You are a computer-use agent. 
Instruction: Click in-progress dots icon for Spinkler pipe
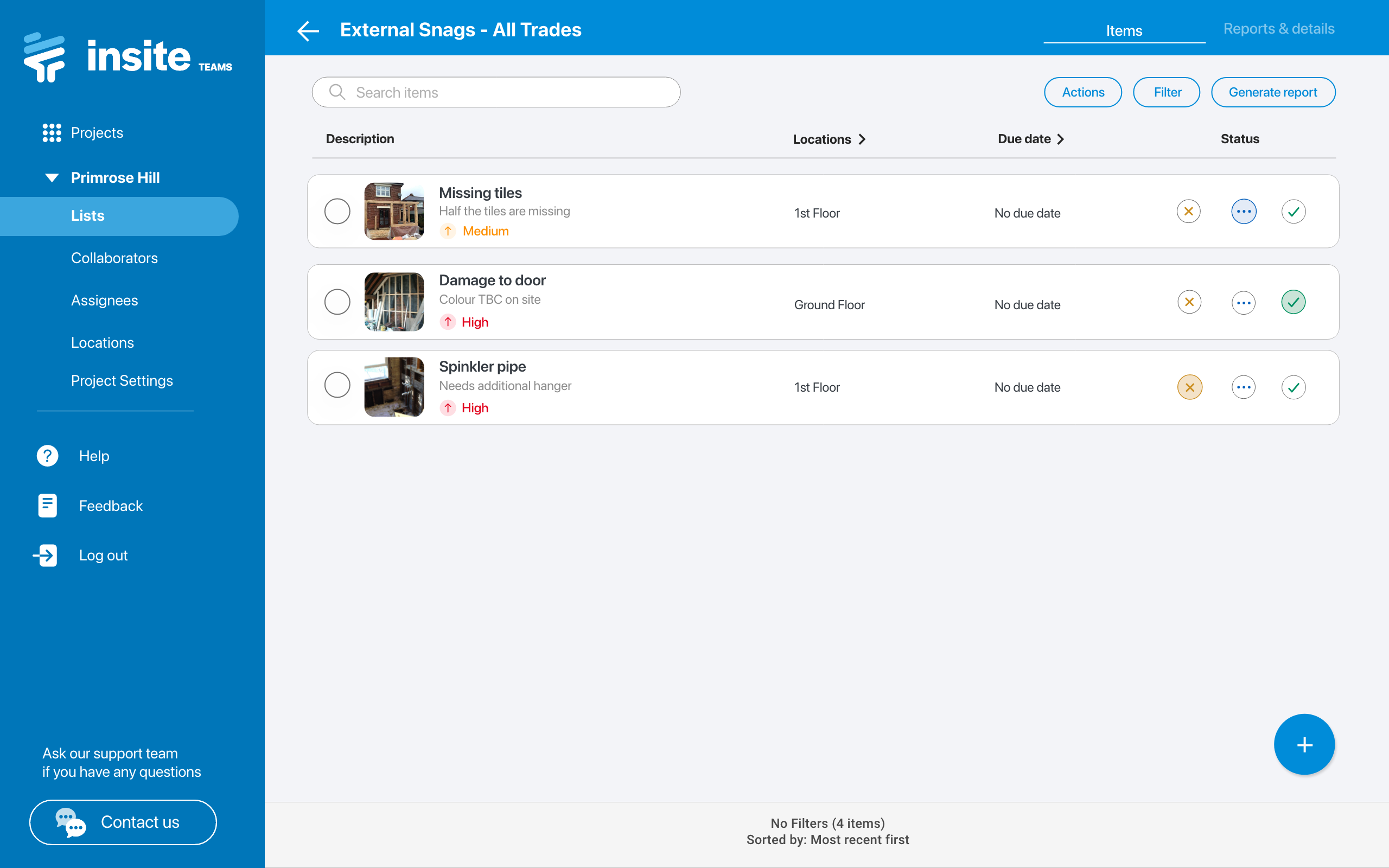click(x=1243, y=387)
